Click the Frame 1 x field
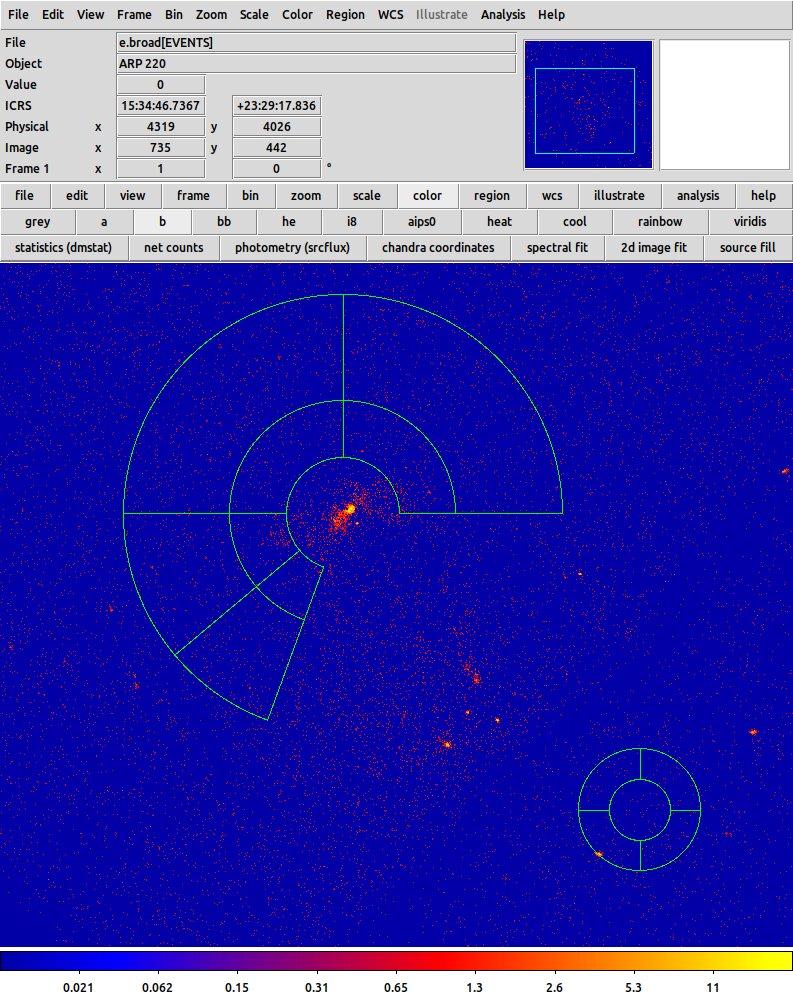 [161, 168]
